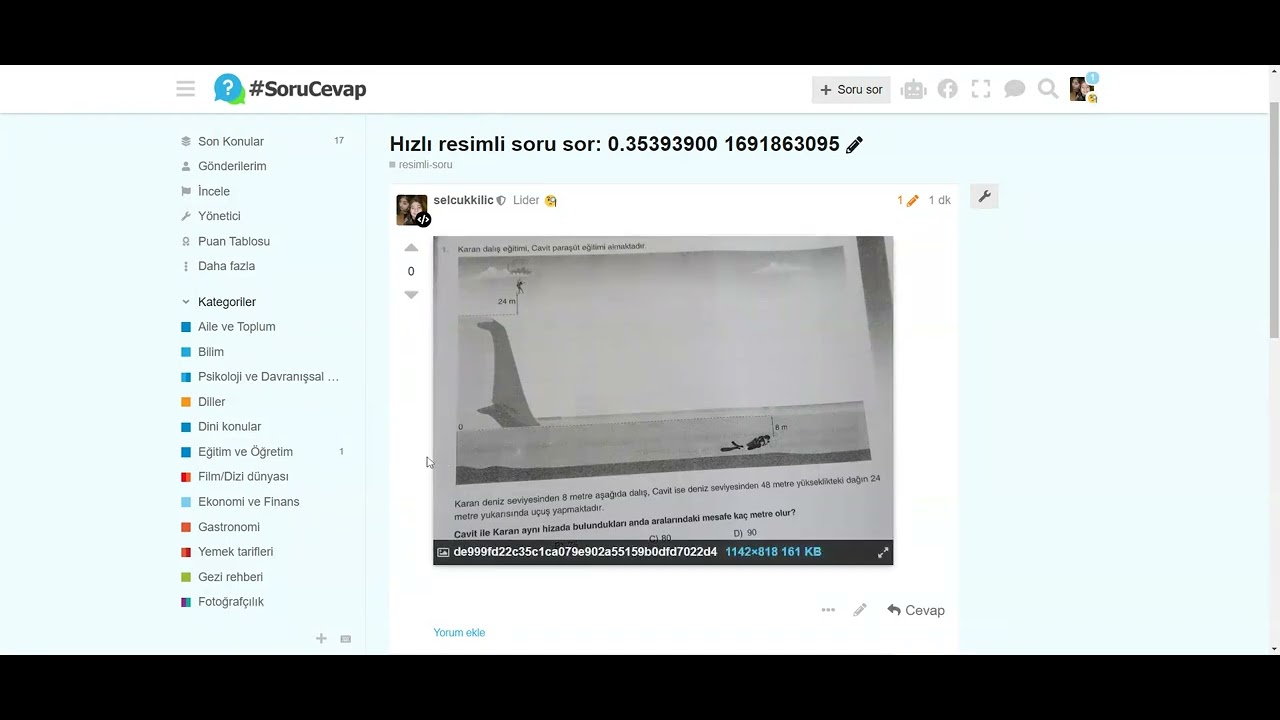This screenshot has height=720, width=1280.
Task: Open the robot assistant icon in header
Action: coord(913,90)
